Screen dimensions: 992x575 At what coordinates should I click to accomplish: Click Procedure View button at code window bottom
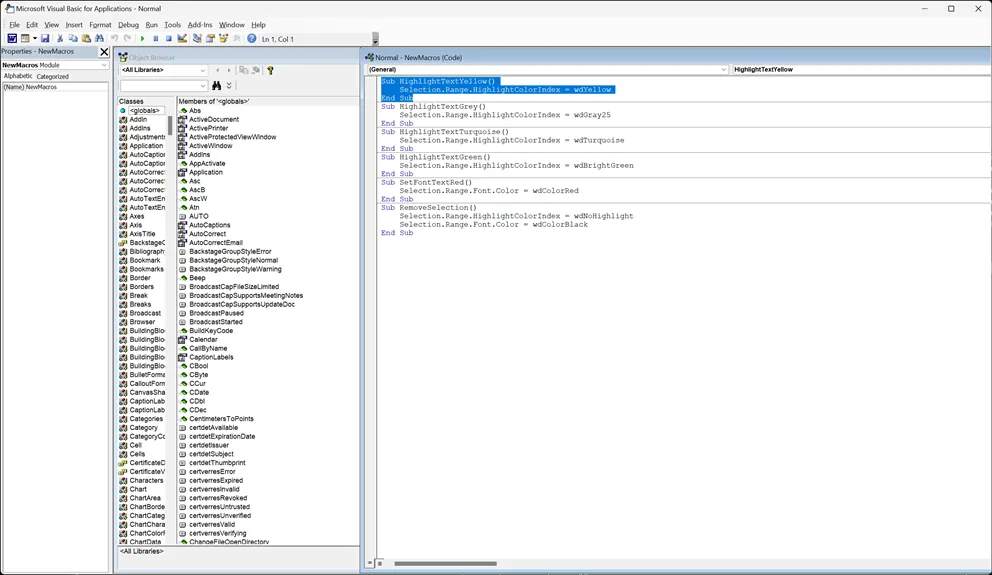click(370, 564)
